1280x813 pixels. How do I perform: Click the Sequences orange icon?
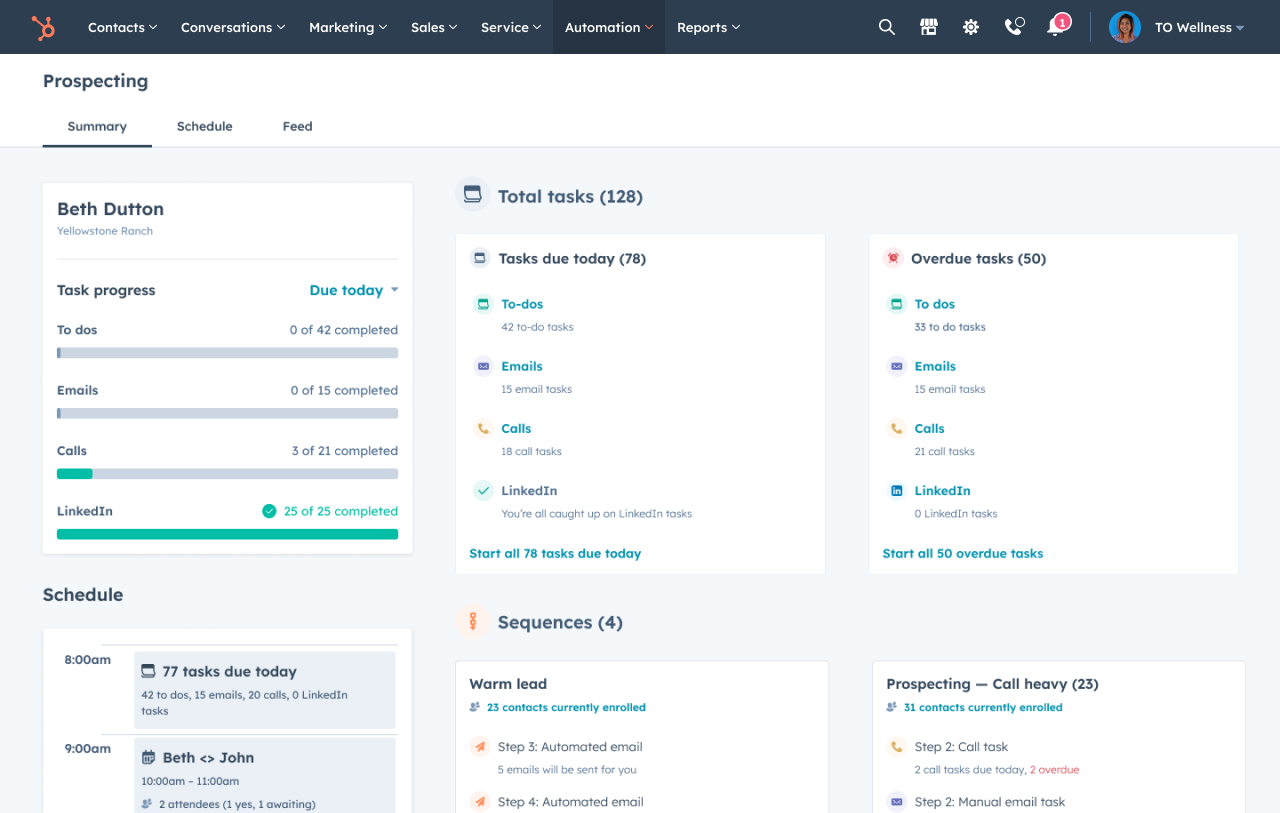tap(472, 621)
